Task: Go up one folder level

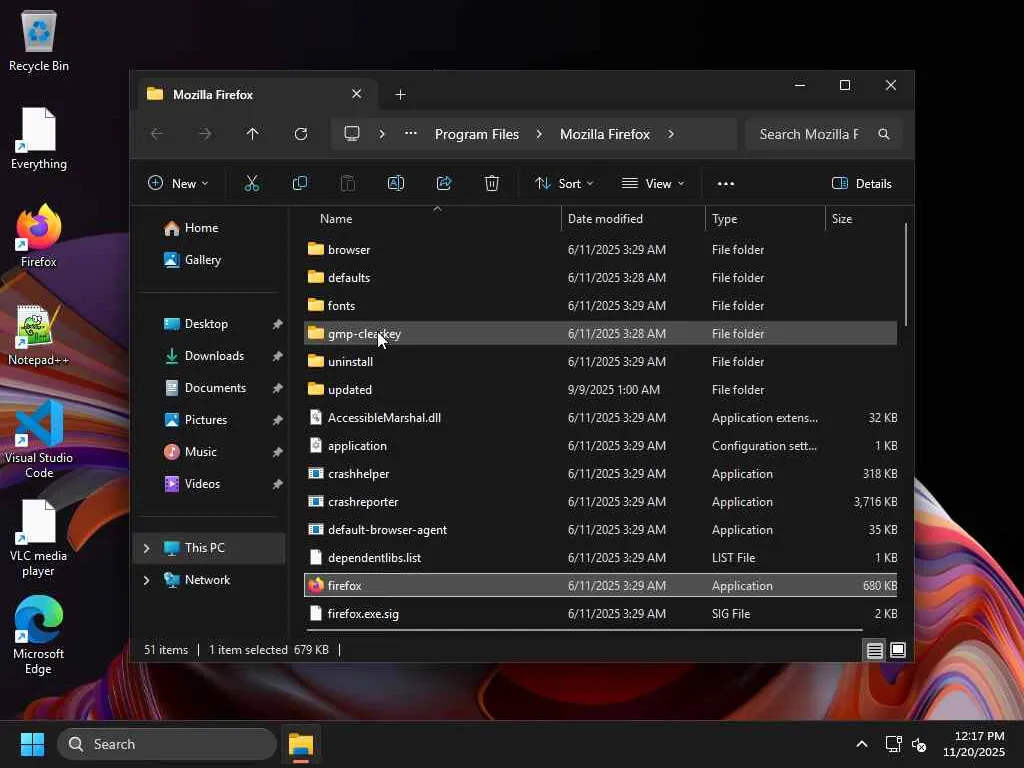Action: [253, 134]
